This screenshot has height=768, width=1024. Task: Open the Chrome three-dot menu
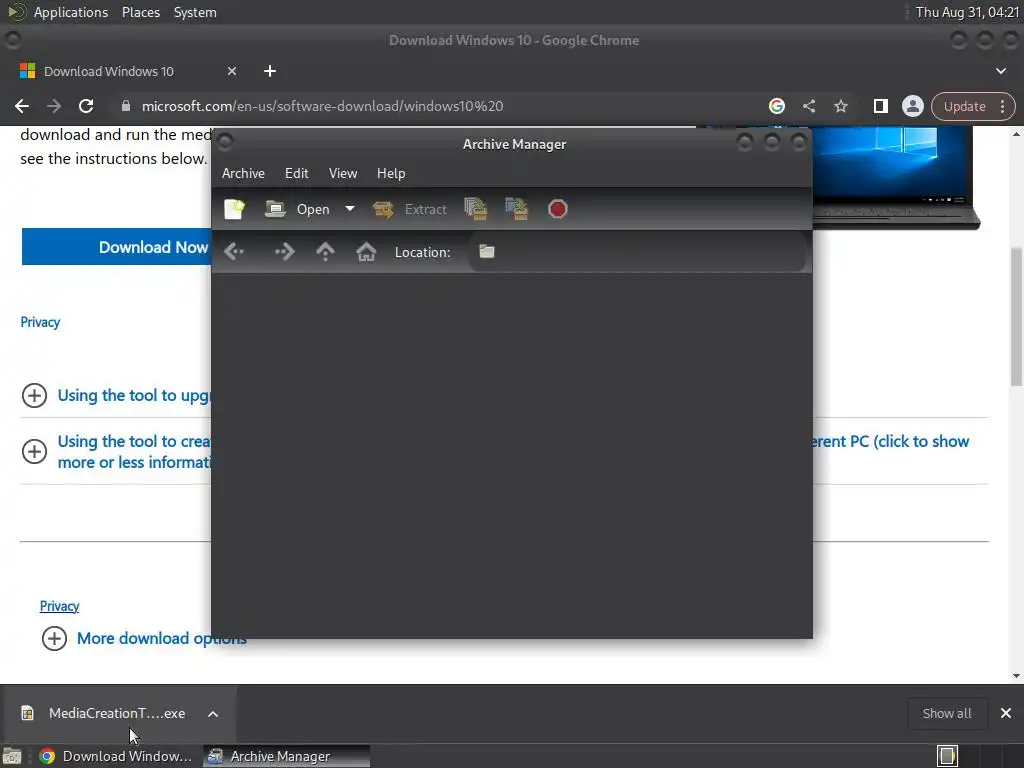[1002, 106]
